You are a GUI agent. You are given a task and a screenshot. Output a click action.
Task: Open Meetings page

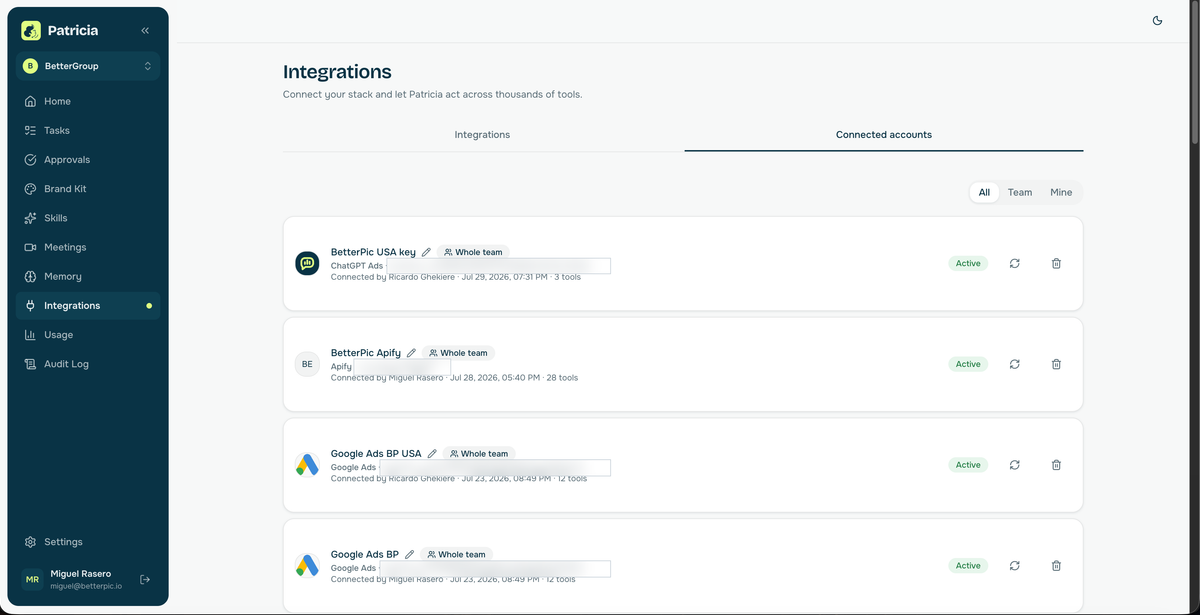[88, 247]
